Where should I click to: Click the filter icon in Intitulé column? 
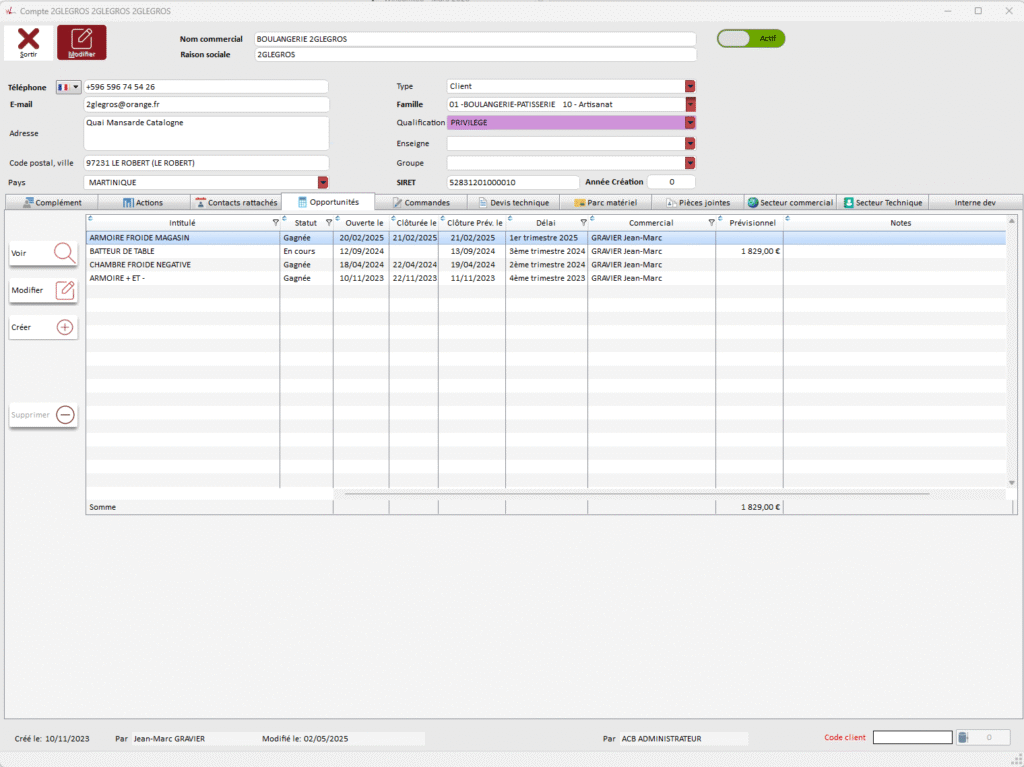tap(275, 223)
